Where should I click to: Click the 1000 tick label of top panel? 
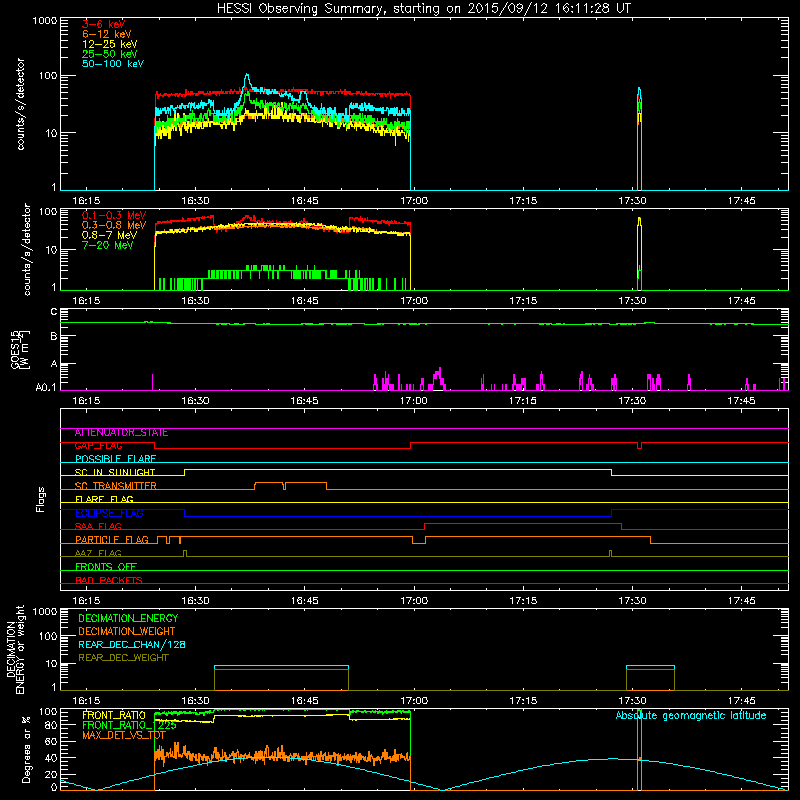[x=44, y=21]
